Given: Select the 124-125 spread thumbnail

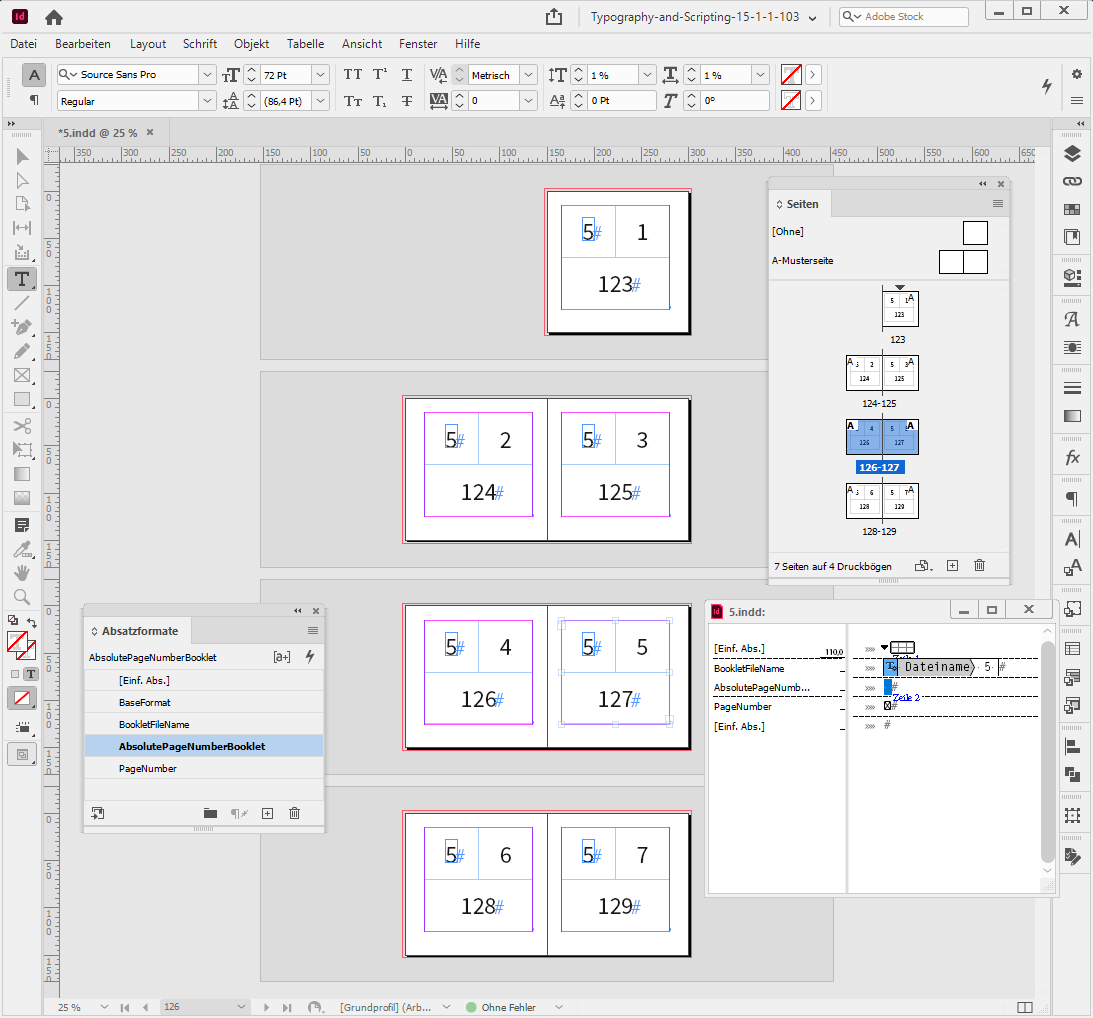Looking at the screenshot, I should pyautogui.click(x=882, y=373).
